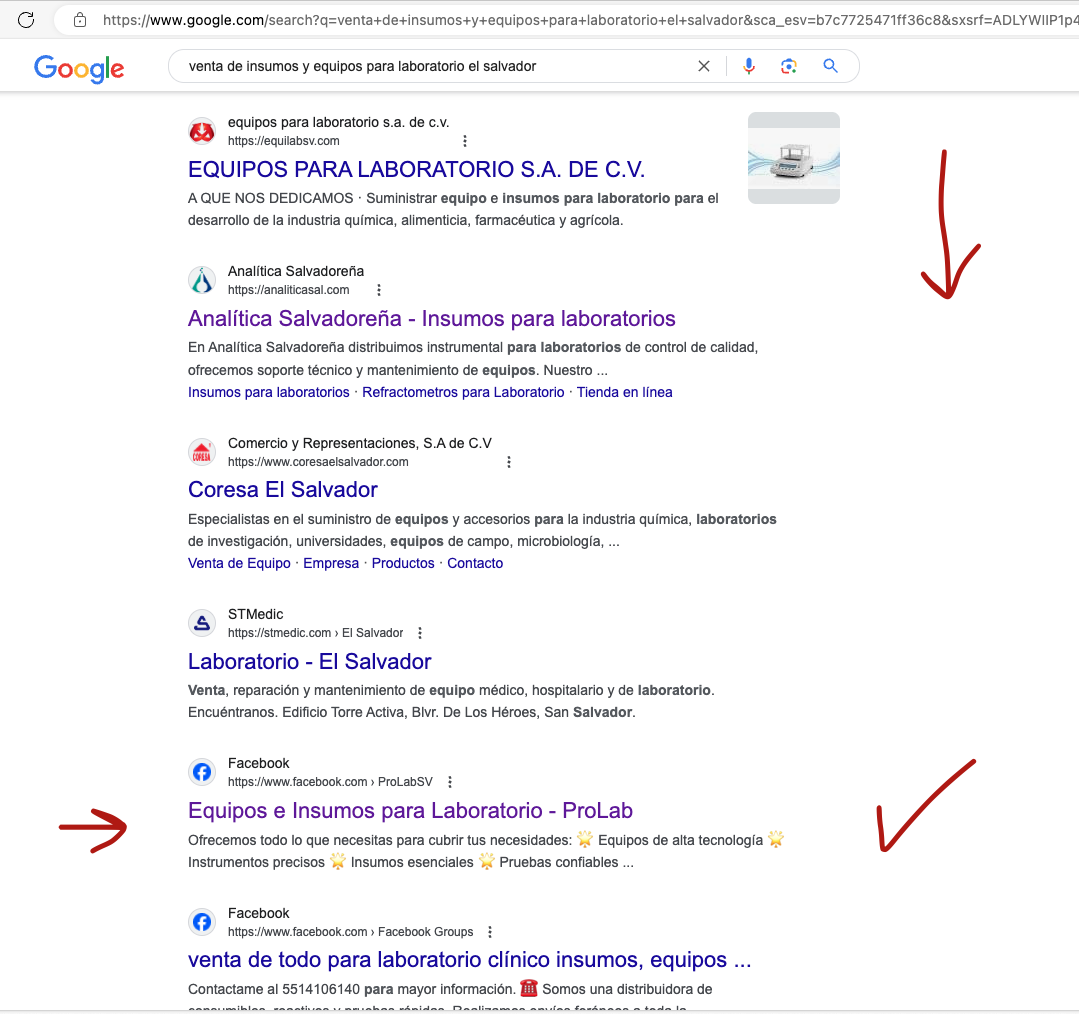The height and width of the screenshot is (1014, 1079).
Task: Follow the Contacto sitelink under Coresa
Action: coord(475,563)
